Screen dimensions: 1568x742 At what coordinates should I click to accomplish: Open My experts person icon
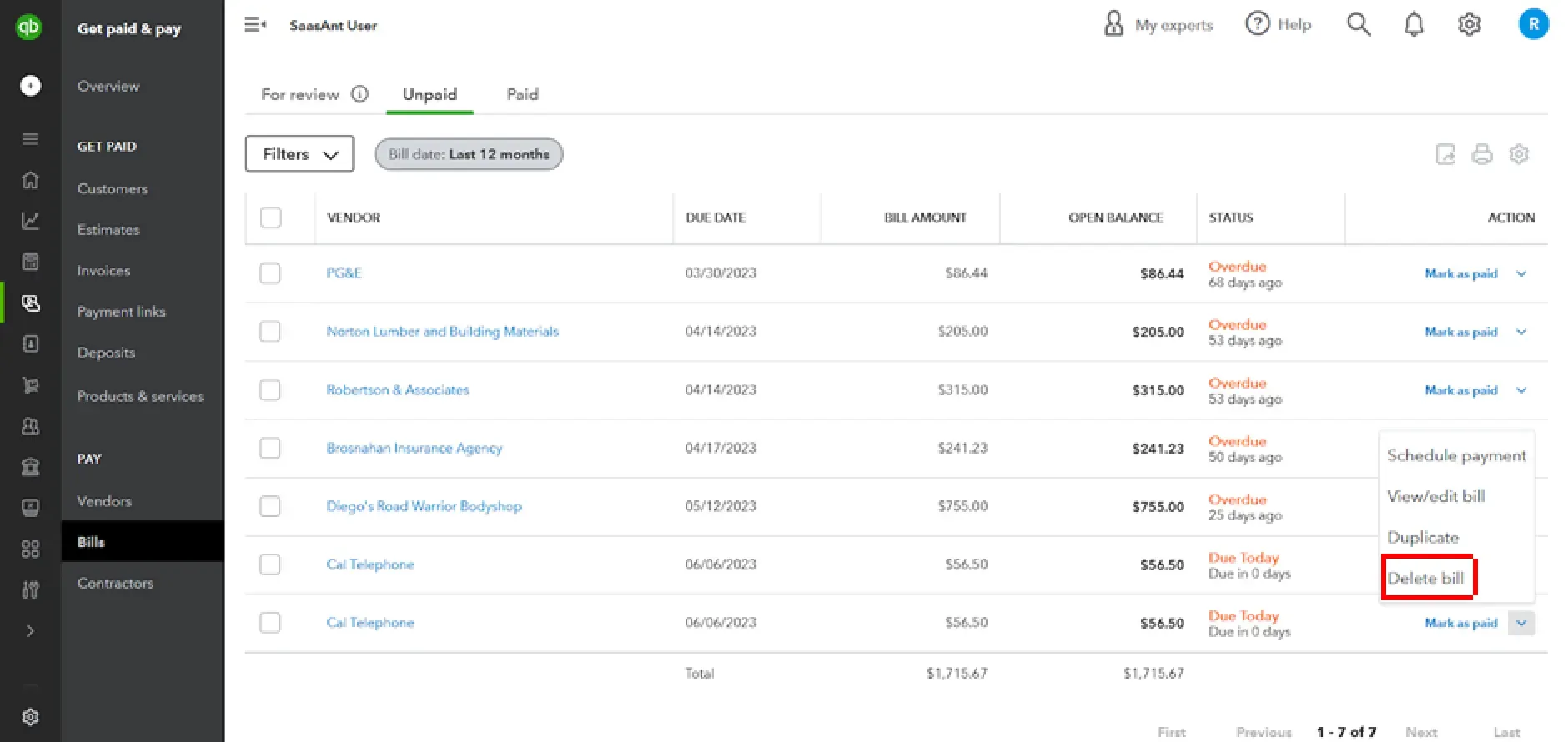[x=1113, y=24]
